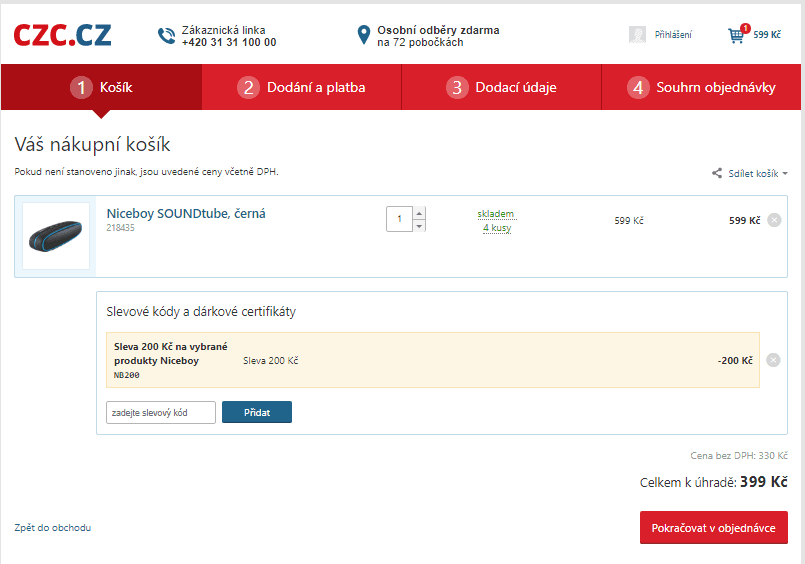Click the user avatar login icon
This screenshot has width=805, height=564.
click(637, 34)
